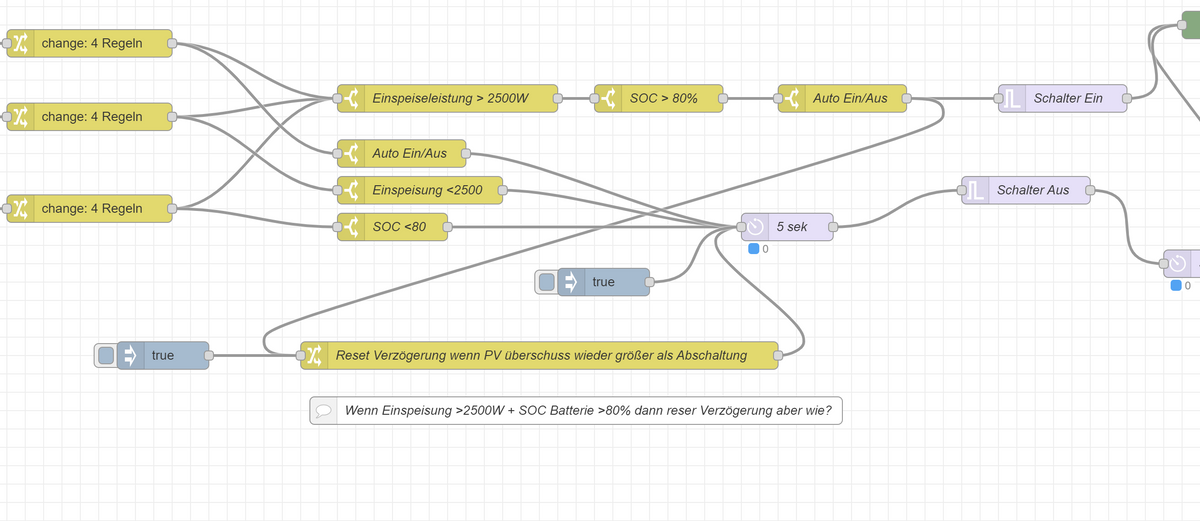Click the output port of Schalter Ein node
This screenshot has width=1200, height=521.
(1127, 99)
